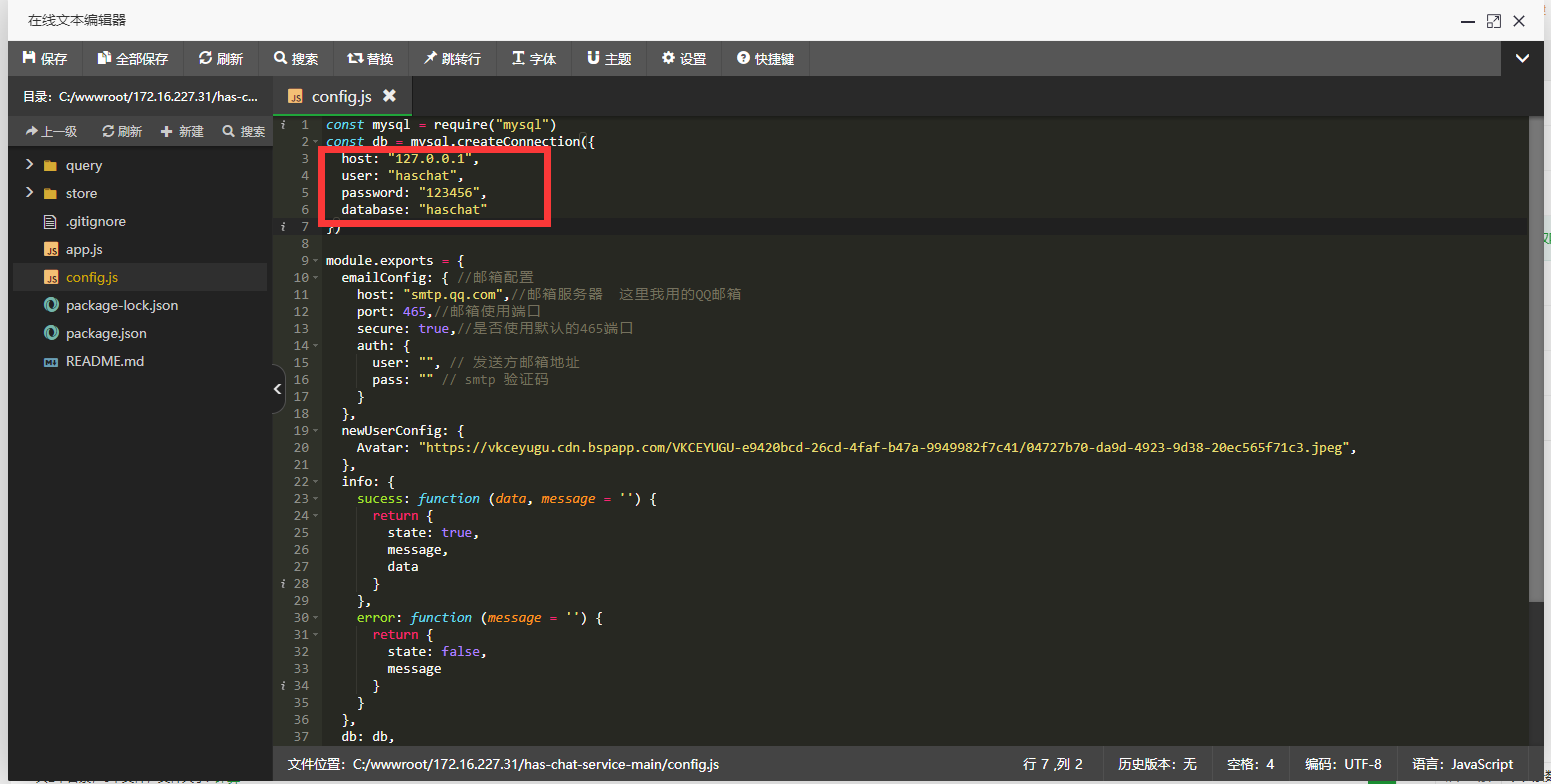Collapse the file sidebar with the arrow handle

coord(278,390)
